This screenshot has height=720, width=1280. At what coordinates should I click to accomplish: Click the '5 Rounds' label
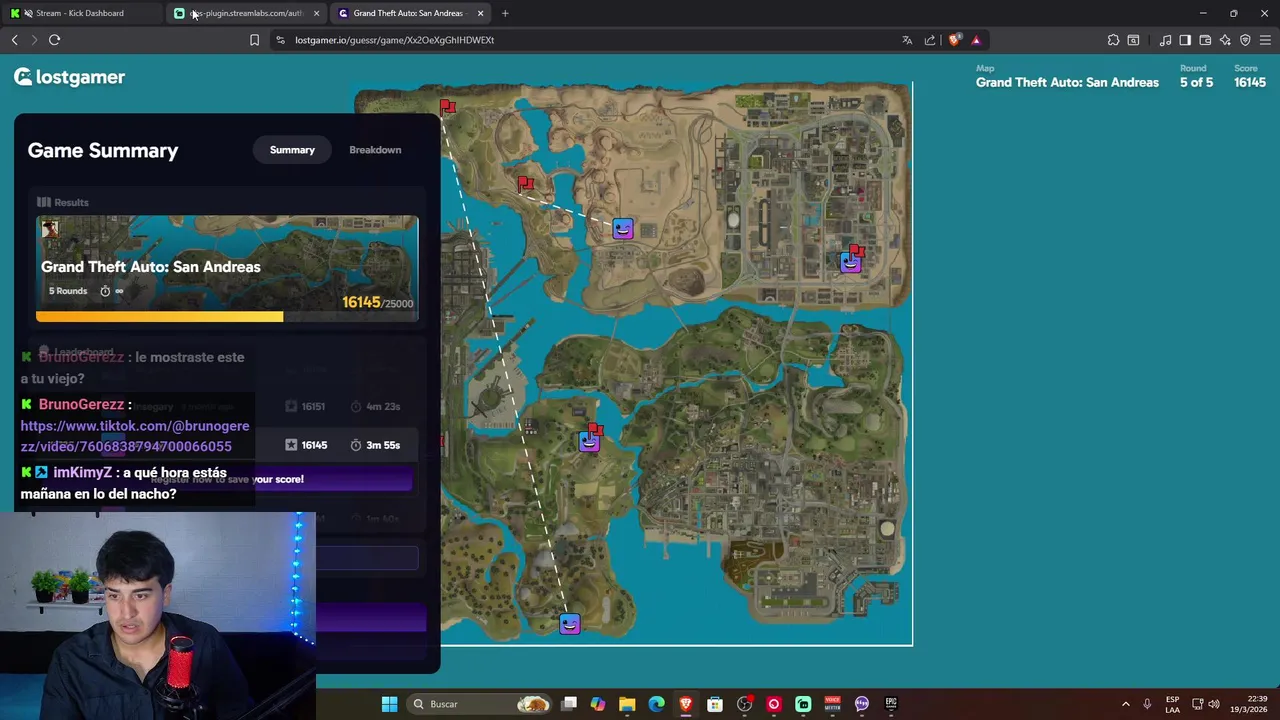pyautogui.click(x=68, y=291)
